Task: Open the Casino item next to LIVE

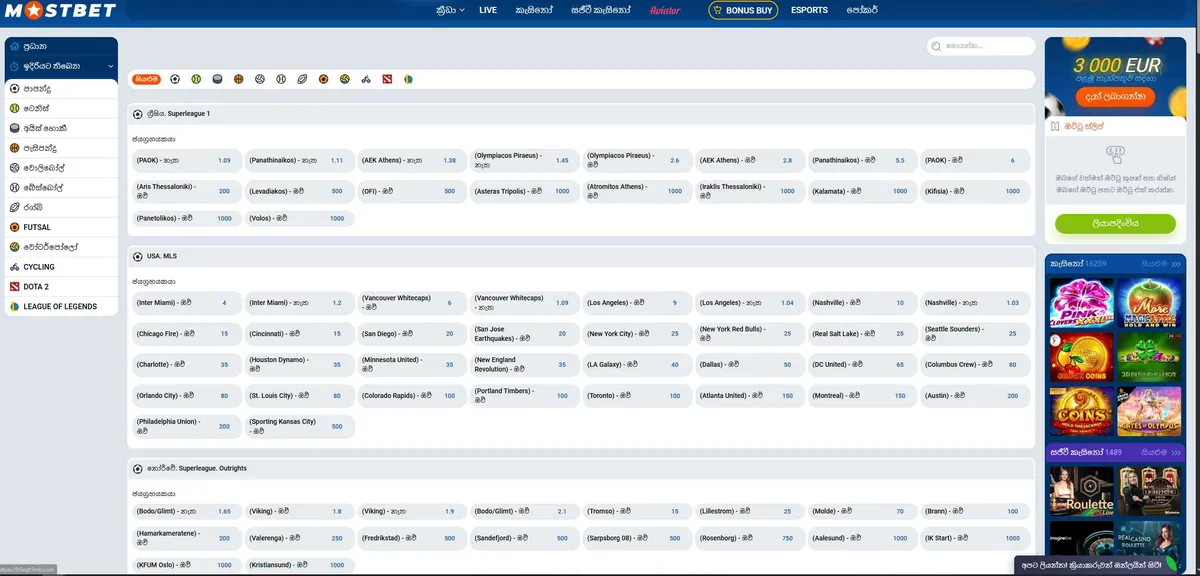Action: [x=533, y=10]
